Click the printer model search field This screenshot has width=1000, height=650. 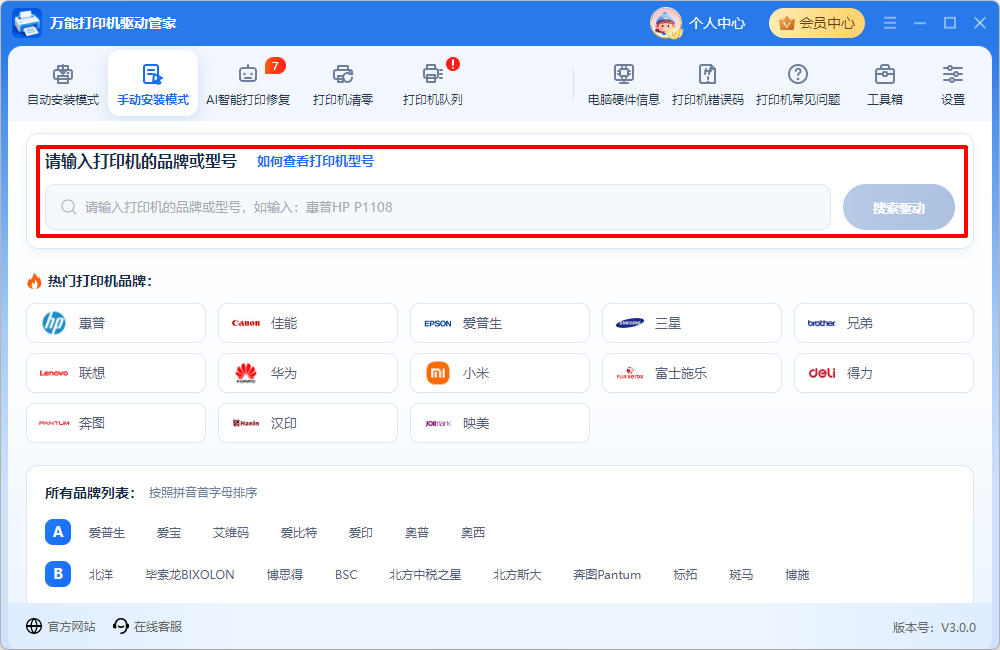point(438,207)
